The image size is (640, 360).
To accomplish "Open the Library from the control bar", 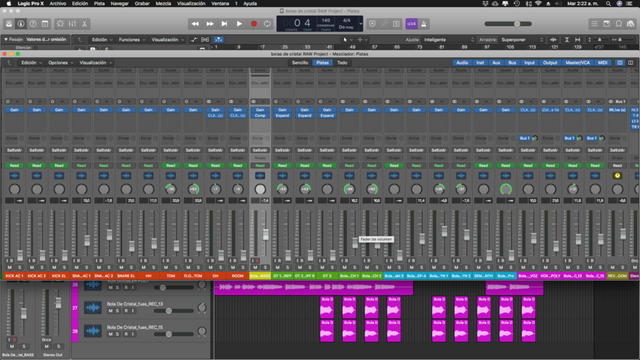I will pos(9,24).
